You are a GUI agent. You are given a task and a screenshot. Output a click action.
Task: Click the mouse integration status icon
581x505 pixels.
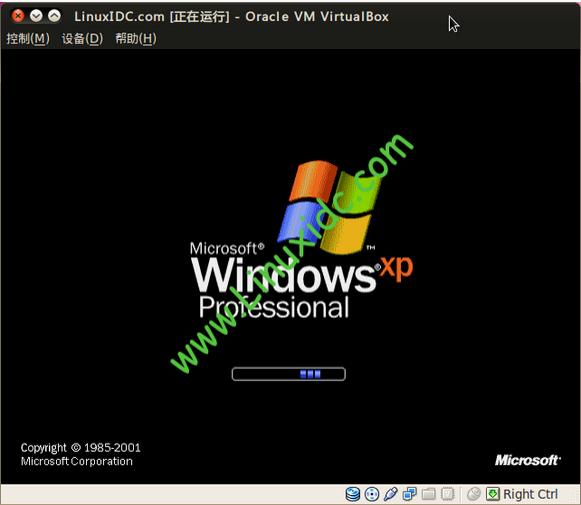pyautogui.click(x=474, y=494)
